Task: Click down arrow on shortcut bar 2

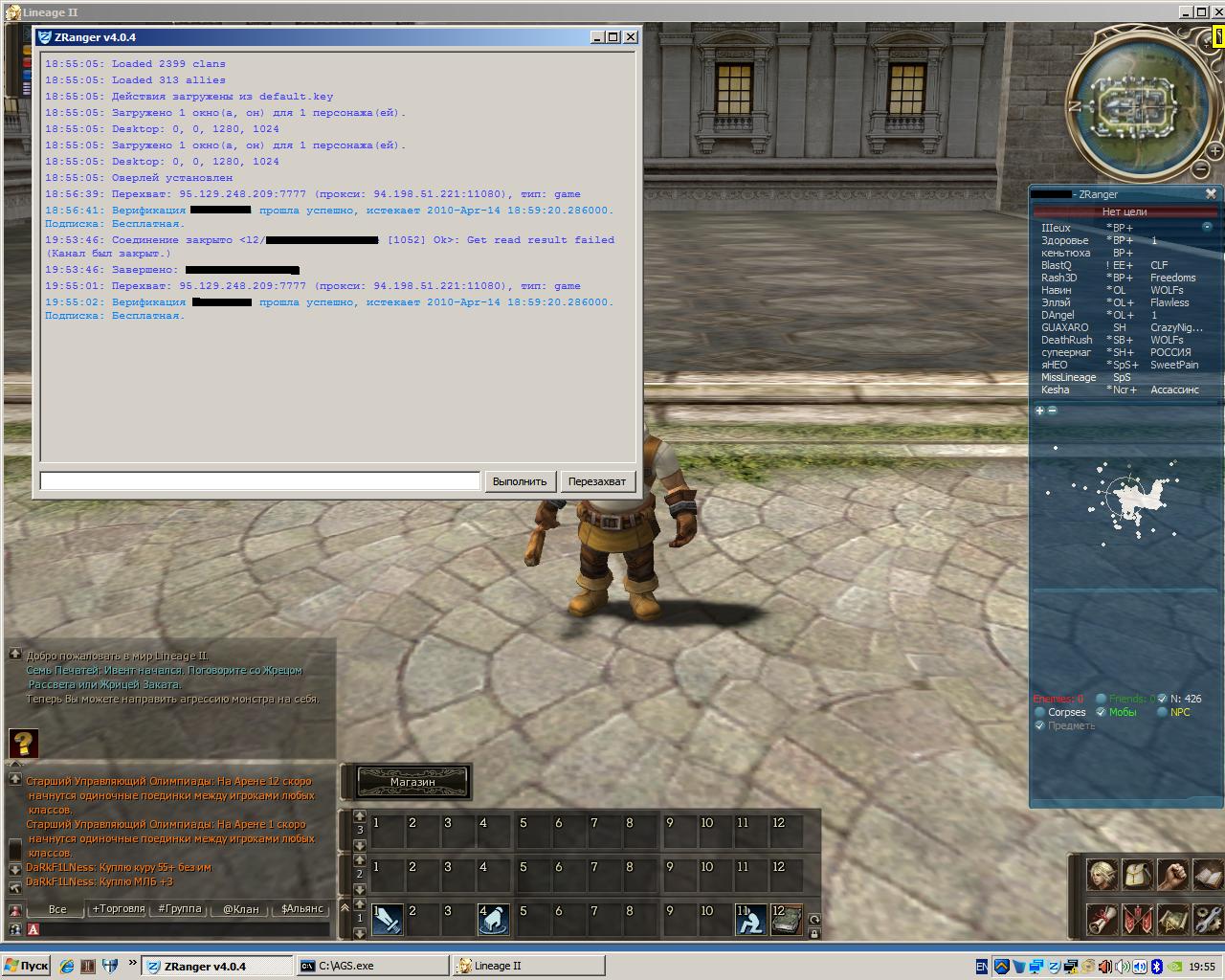Action: point(360,888)
